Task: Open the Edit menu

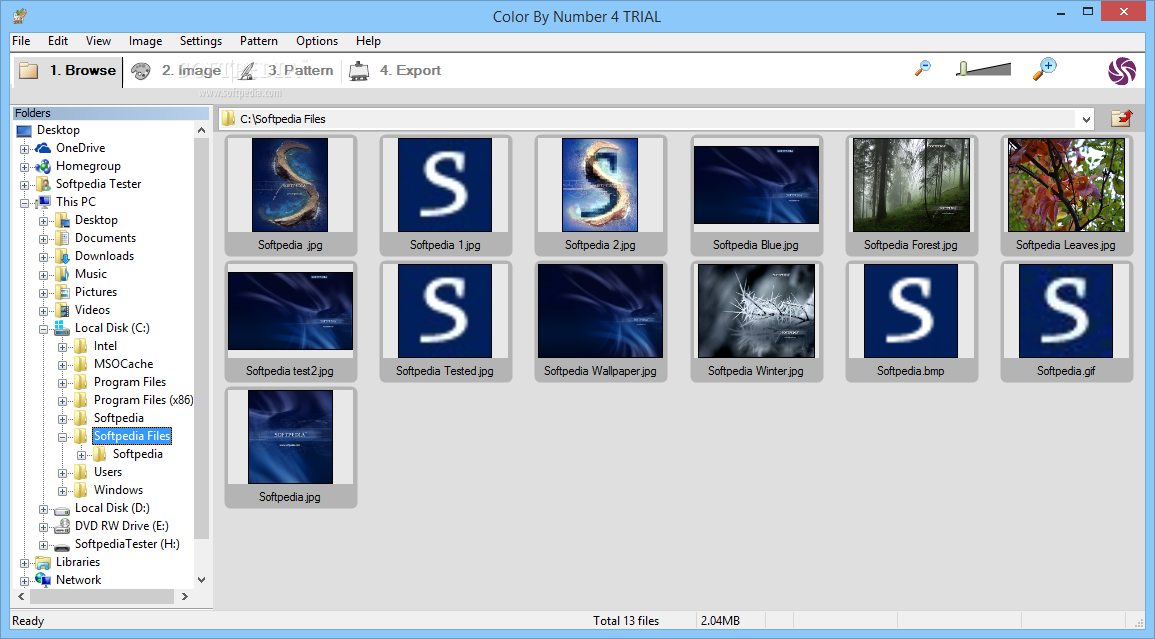Action: pyautogui.click(x=58, y=41)
